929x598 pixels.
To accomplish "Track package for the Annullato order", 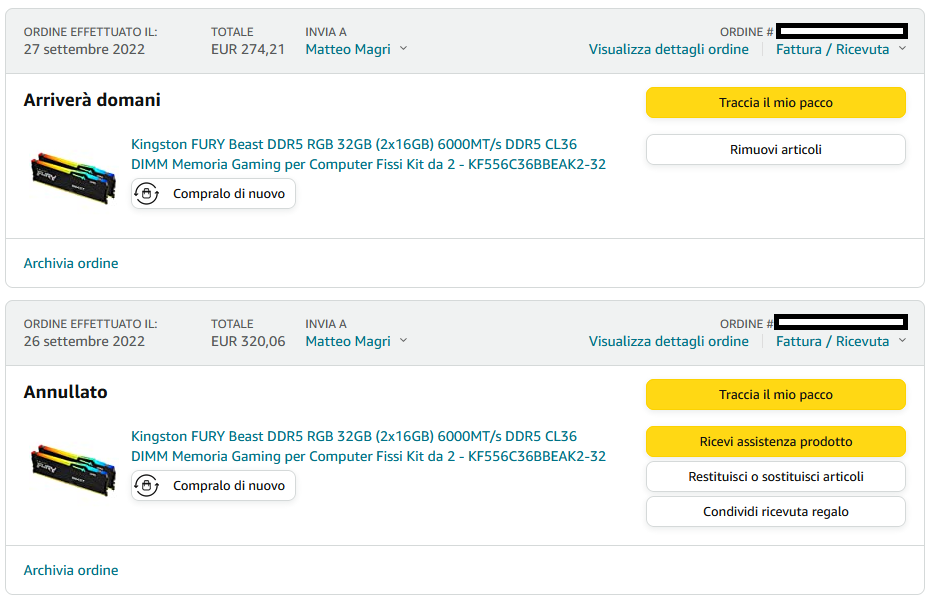I will coord(776,395).
